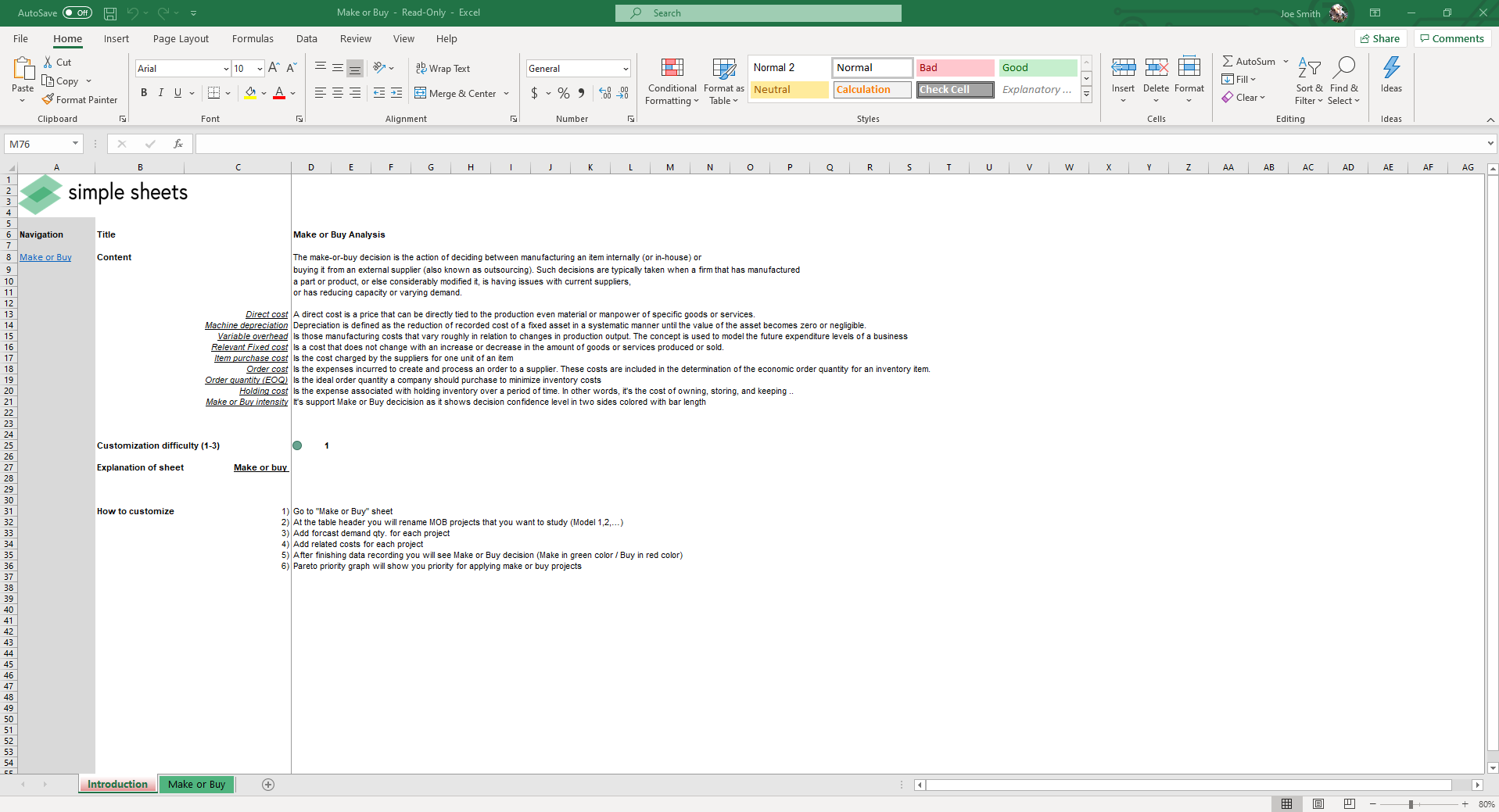Click Increase Font Size icon
The image size is (1499, 812).
click(274, 68)
